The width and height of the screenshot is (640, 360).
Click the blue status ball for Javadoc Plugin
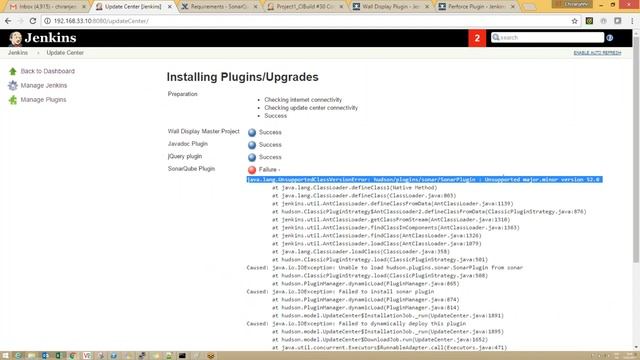point(252,145)
